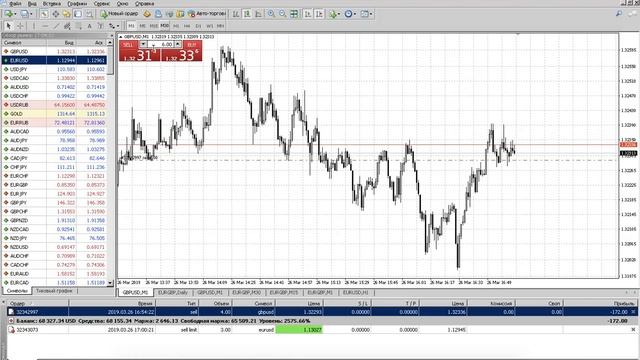Expand the New Chart dropdown arrow
This screenshot has width=640, height=360.
(x=15, y=14)
